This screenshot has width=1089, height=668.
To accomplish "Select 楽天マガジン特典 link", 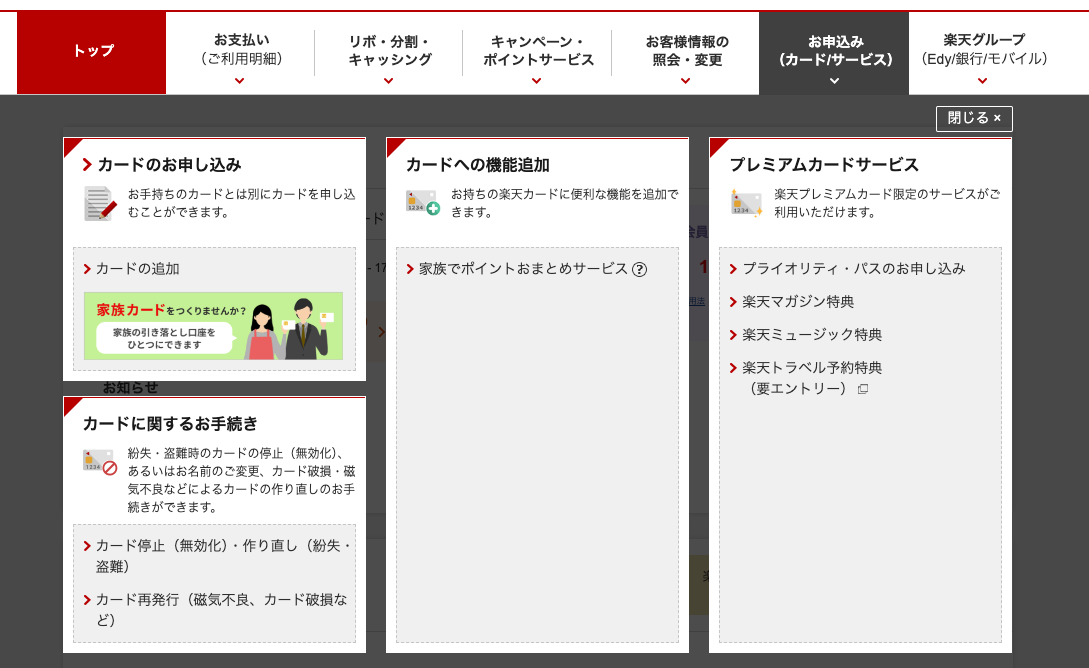I will (798, 302).
